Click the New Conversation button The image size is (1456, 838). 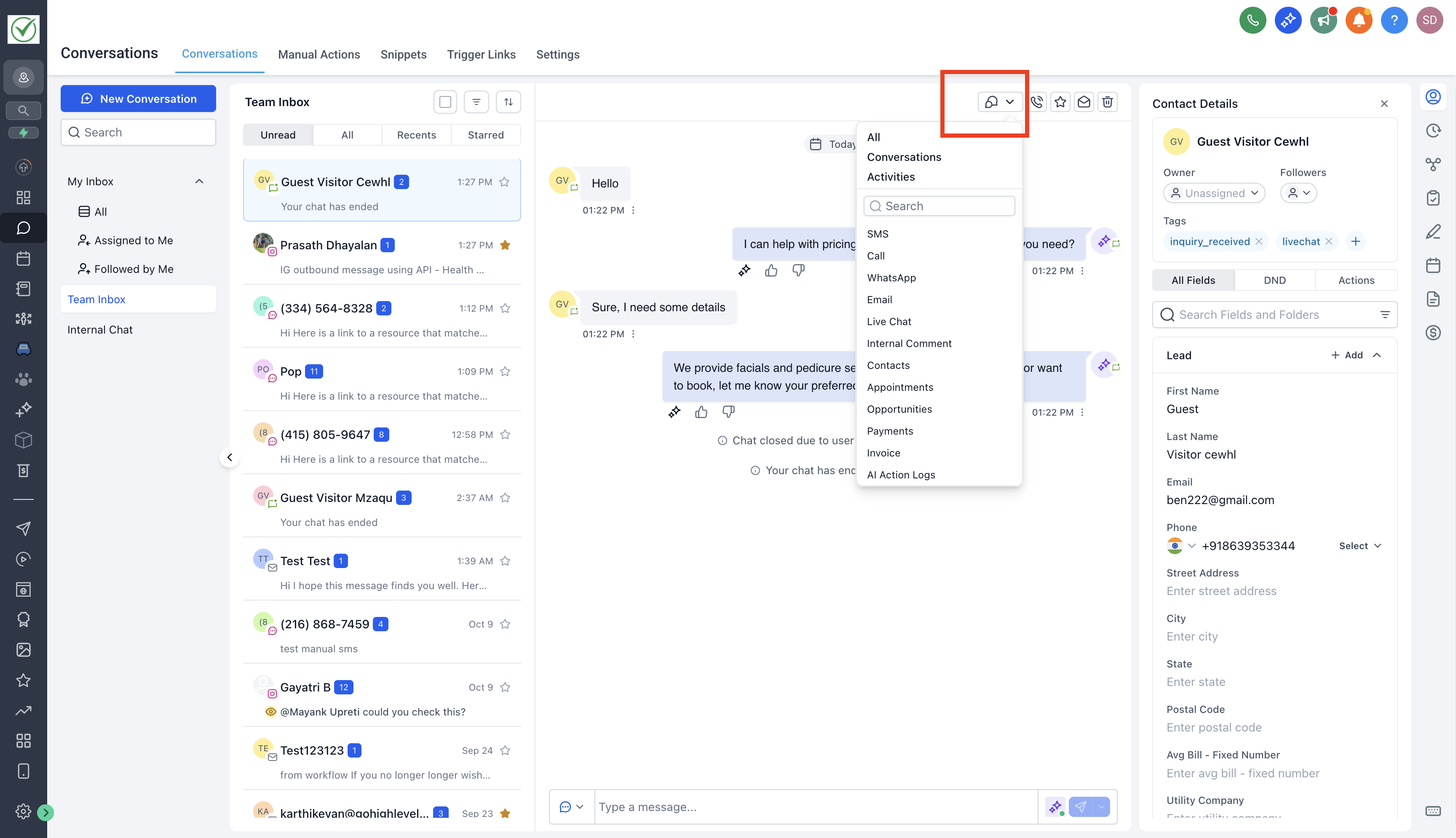[138, 99]
